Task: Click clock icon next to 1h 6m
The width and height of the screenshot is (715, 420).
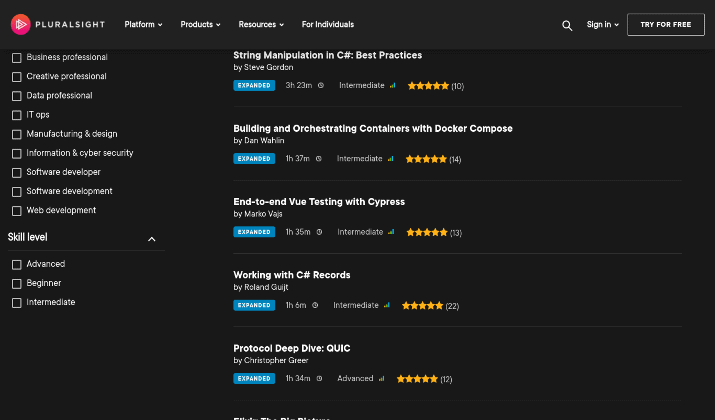Action: [315, 305]
